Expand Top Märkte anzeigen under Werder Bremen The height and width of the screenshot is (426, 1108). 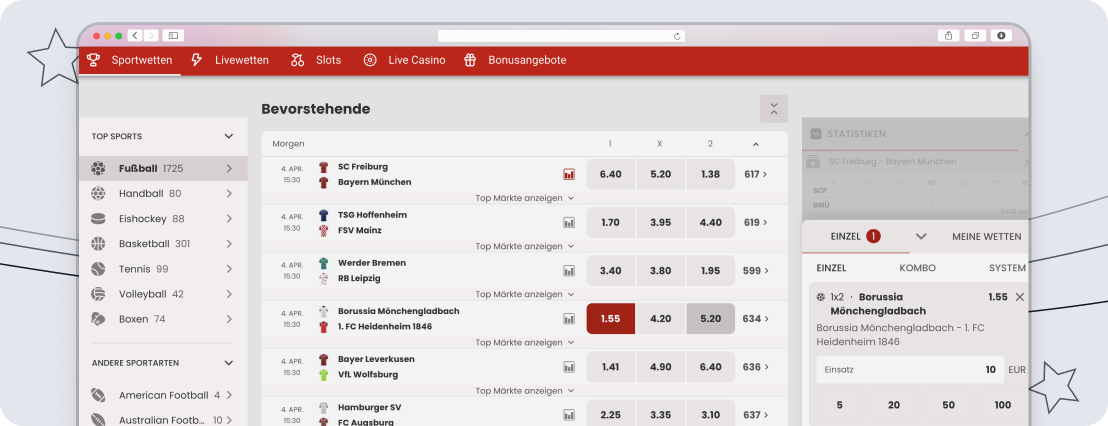[524, 295]
